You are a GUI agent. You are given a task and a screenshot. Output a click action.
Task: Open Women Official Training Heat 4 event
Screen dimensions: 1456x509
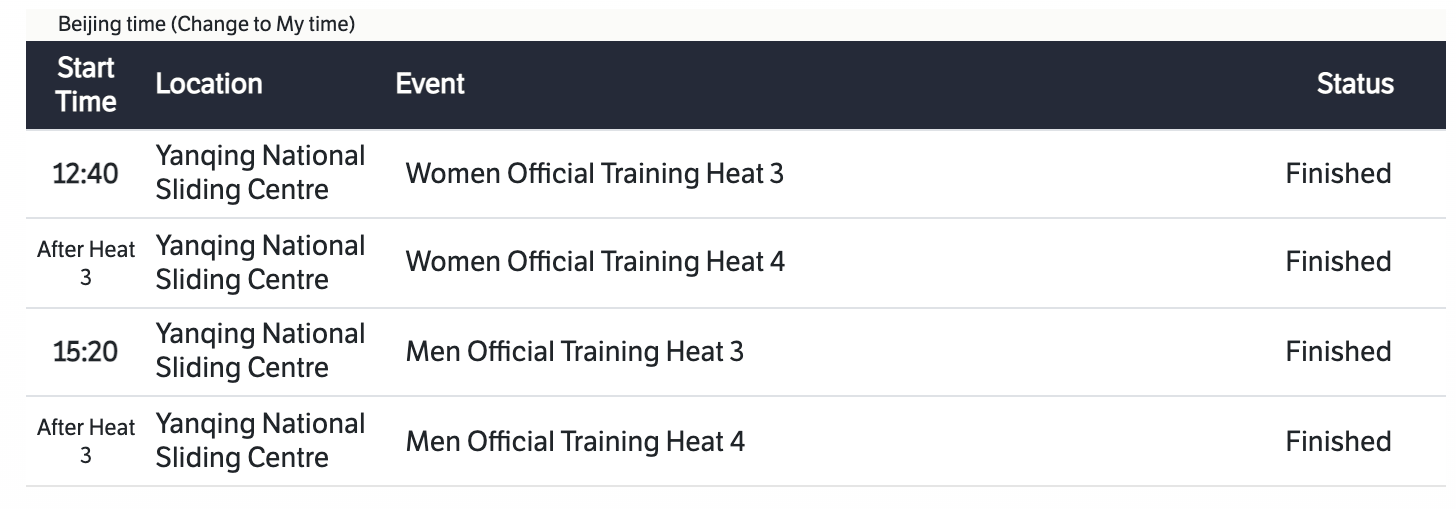[x=595, y=262]
